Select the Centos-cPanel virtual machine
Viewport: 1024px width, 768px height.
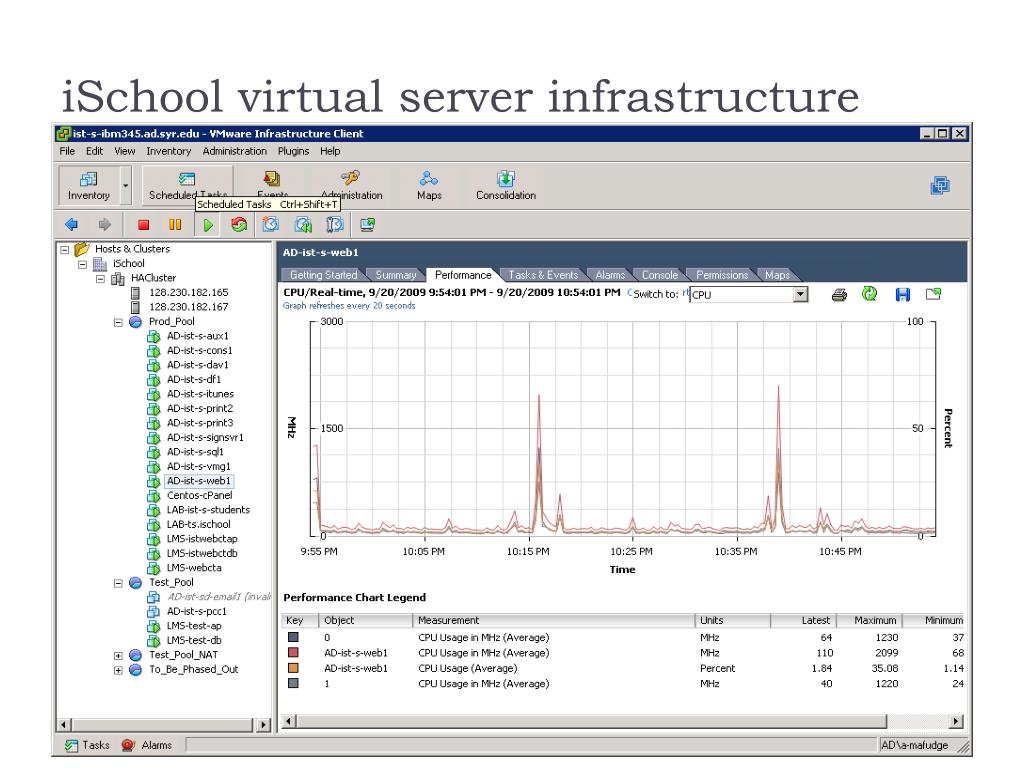(199, 495)
